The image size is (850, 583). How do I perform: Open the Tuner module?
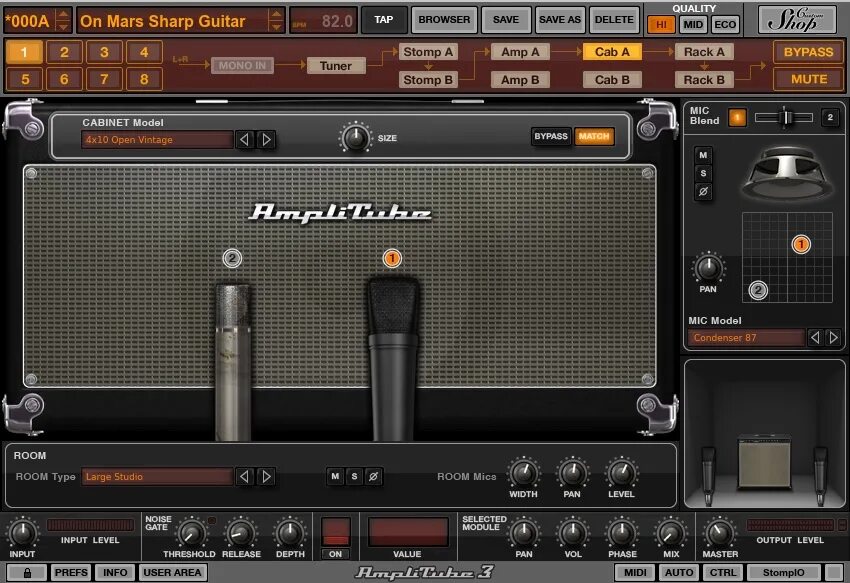336,66
